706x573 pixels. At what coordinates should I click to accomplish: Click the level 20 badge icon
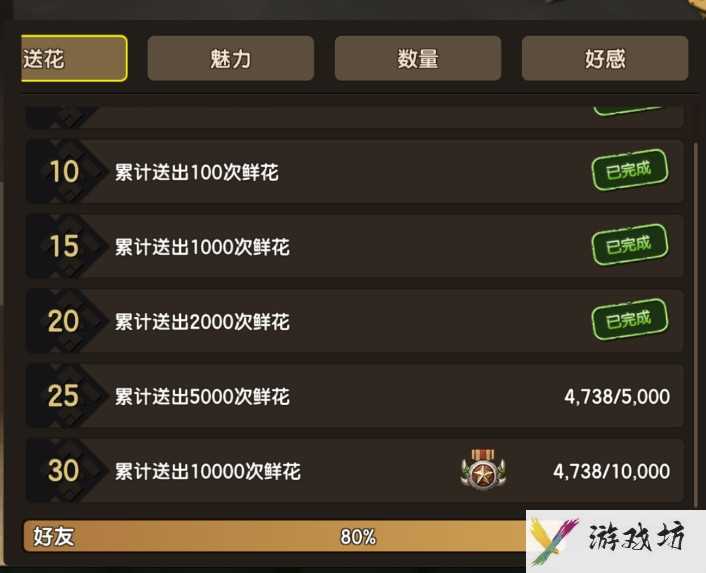64,321
